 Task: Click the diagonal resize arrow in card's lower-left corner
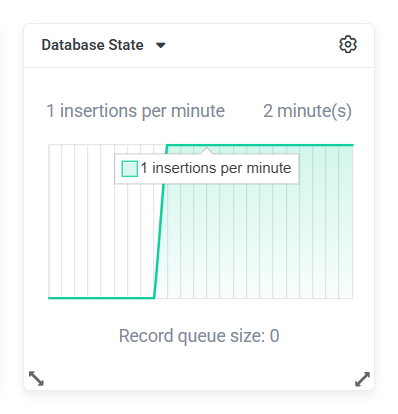click(36, 378)
